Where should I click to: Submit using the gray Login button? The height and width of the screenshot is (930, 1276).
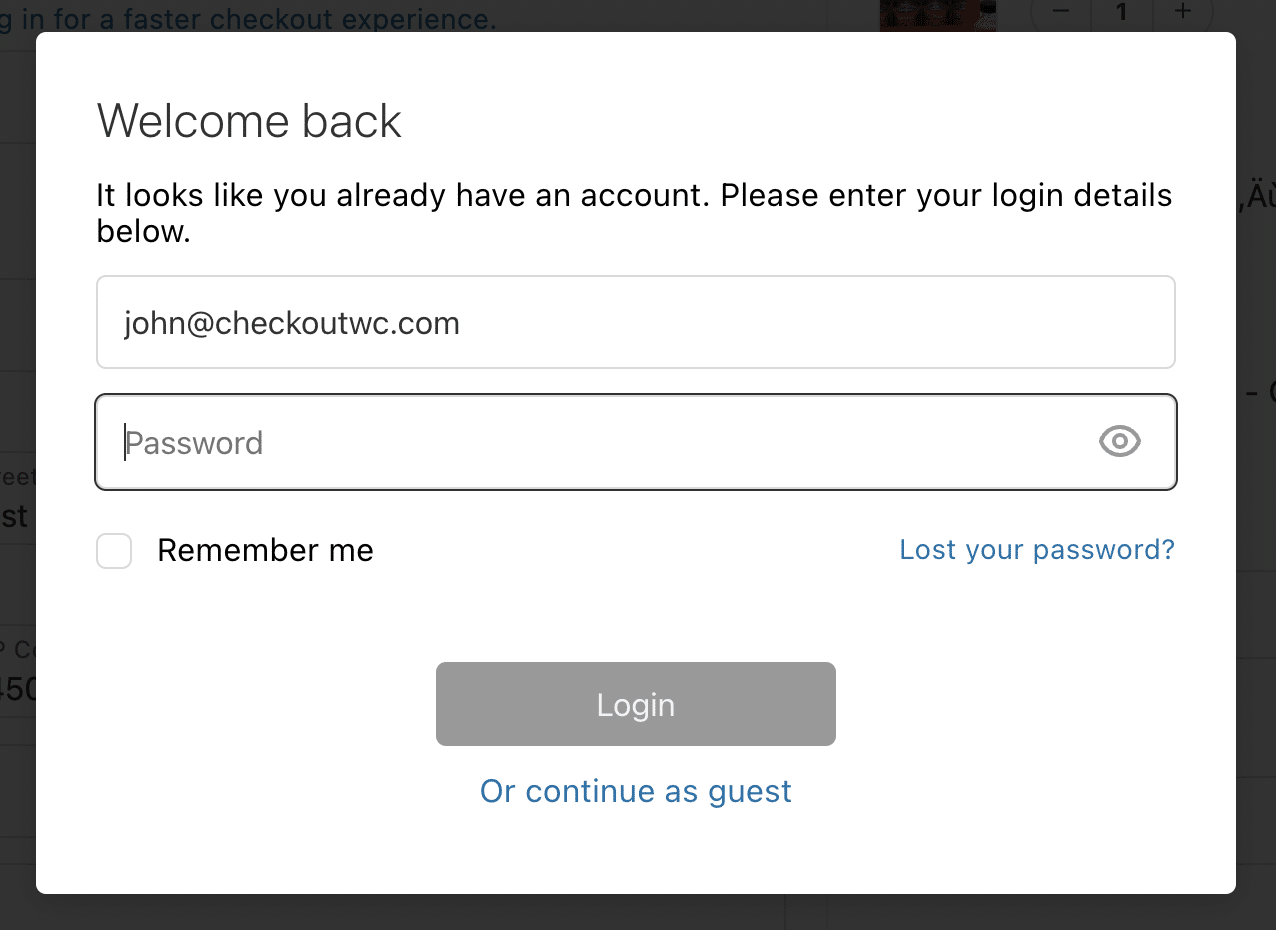(636, 704)
